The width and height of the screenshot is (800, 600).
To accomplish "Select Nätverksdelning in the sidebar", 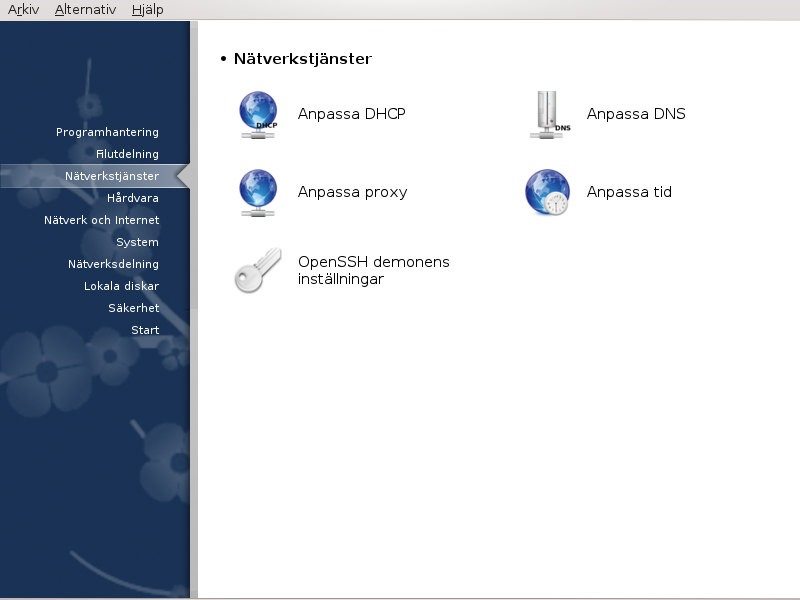I will pos(113,264).
